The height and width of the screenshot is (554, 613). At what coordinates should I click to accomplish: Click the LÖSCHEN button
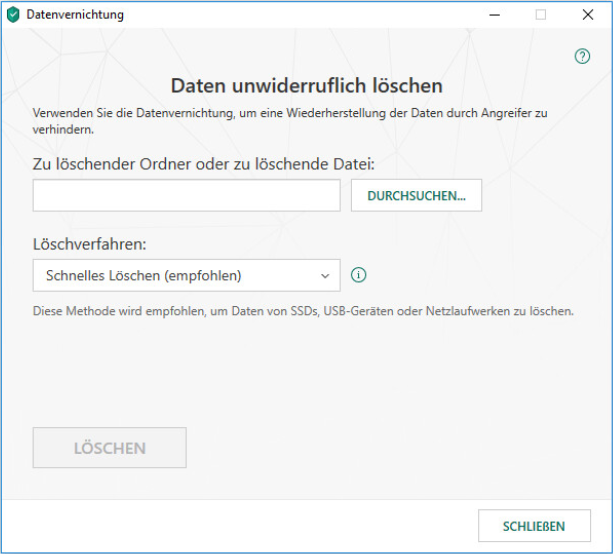click(109, 448)
